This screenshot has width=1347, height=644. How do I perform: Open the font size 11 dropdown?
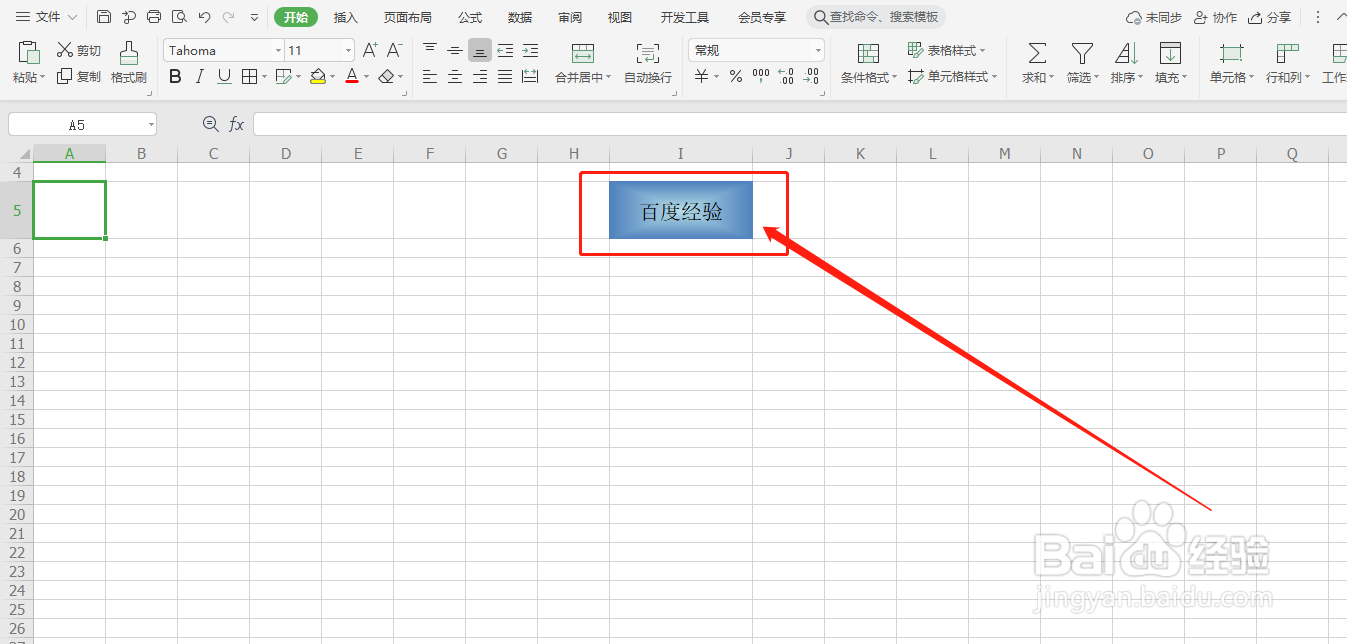pos(348,51)
